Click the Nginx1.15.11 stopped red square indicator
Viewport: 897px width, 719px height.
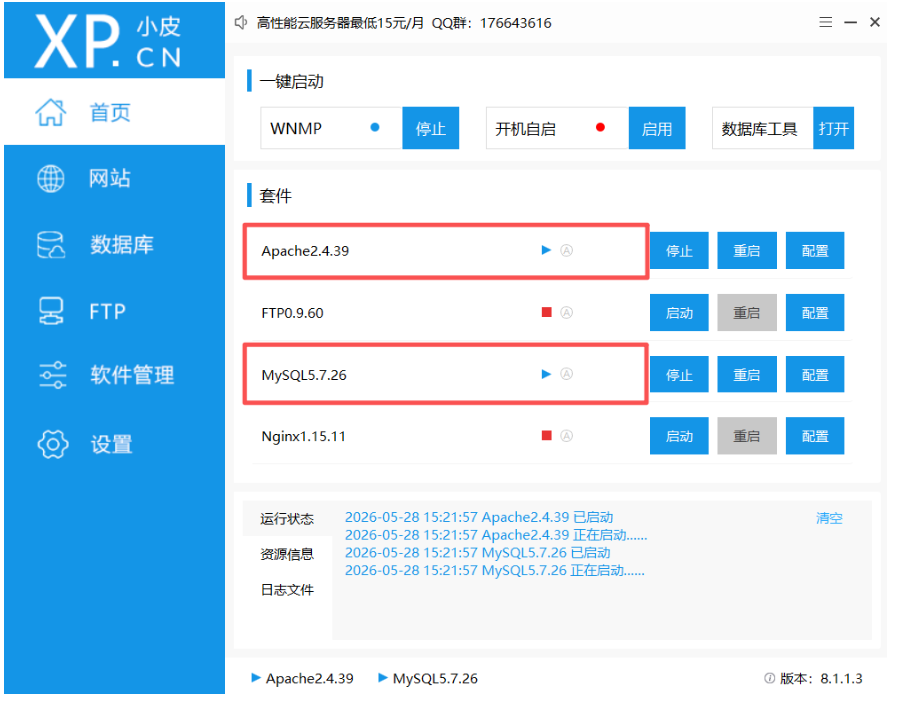click(546, 436)
